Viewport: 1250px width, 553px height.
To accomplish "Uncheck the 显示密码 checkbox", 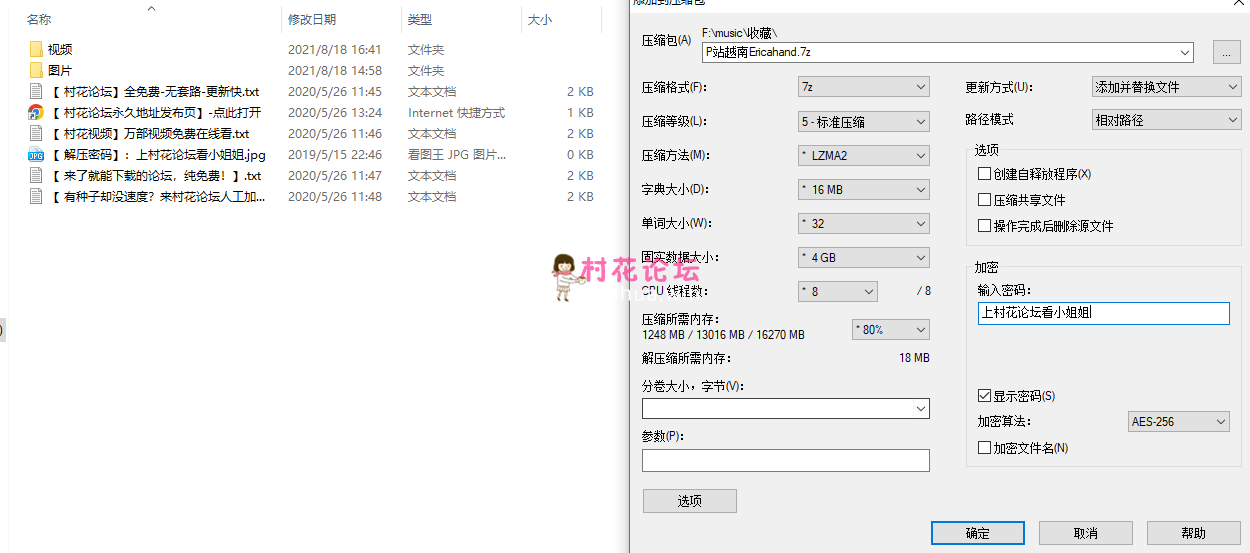I will (x=985, y=396).
